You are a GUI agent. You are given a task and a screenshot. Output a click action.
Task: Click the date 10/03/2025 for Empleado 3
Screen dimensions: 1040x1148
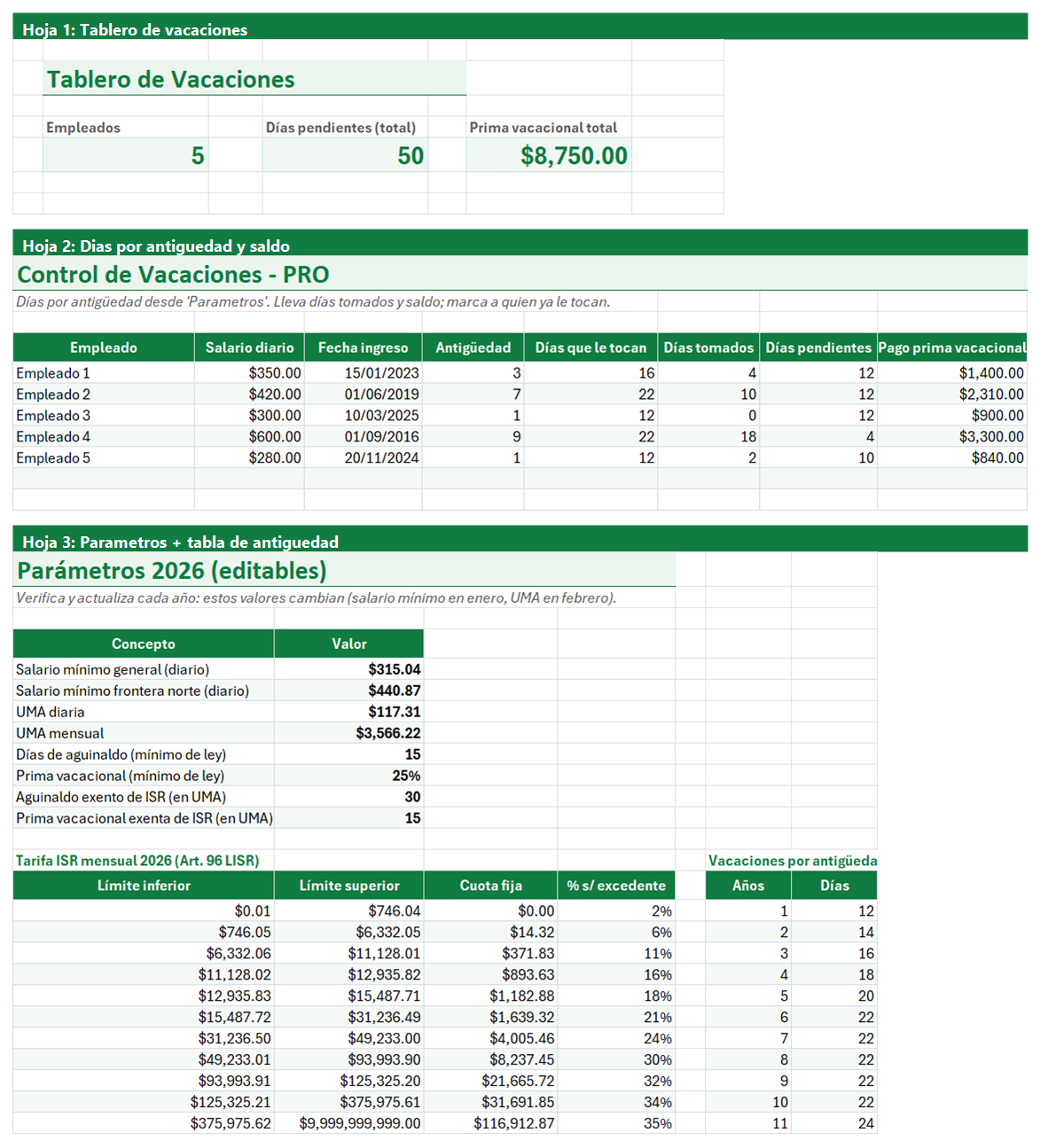(x=363, y=416)
